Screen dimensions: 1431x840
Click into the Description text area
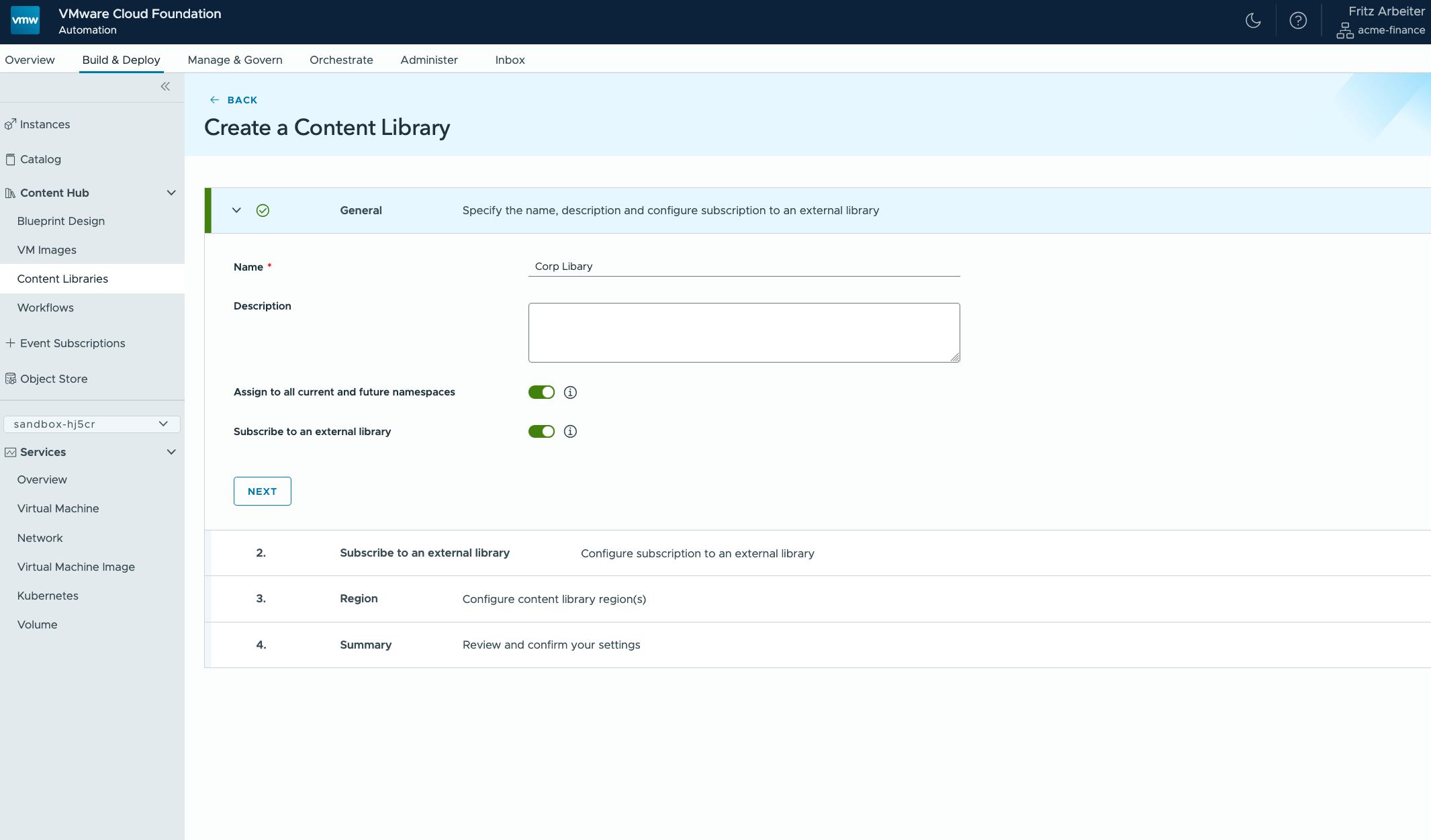pyautogui.click(x=743, y=332)
